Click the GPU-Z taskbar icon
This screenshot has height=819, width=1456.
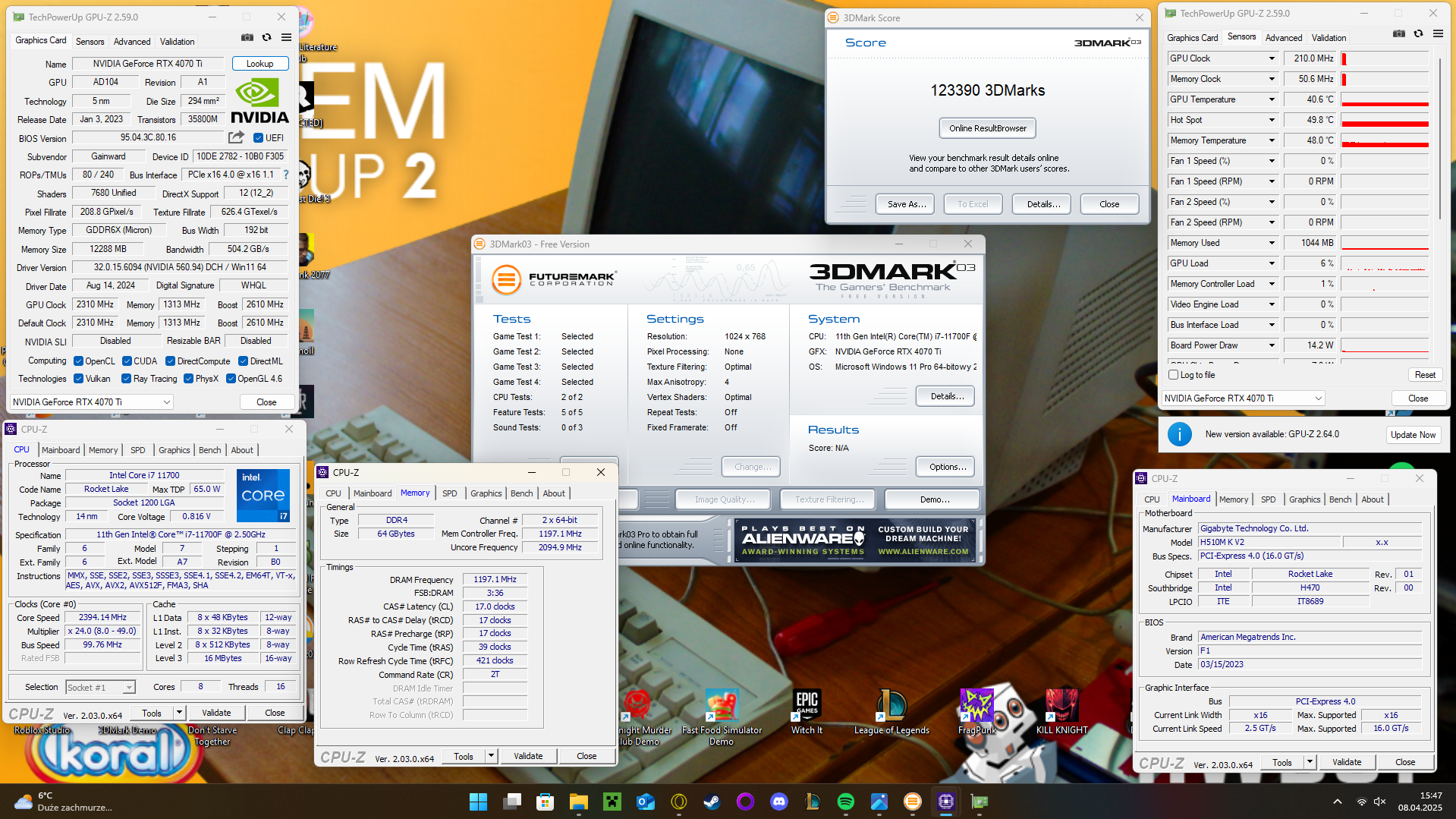click(x=979, y=802)
